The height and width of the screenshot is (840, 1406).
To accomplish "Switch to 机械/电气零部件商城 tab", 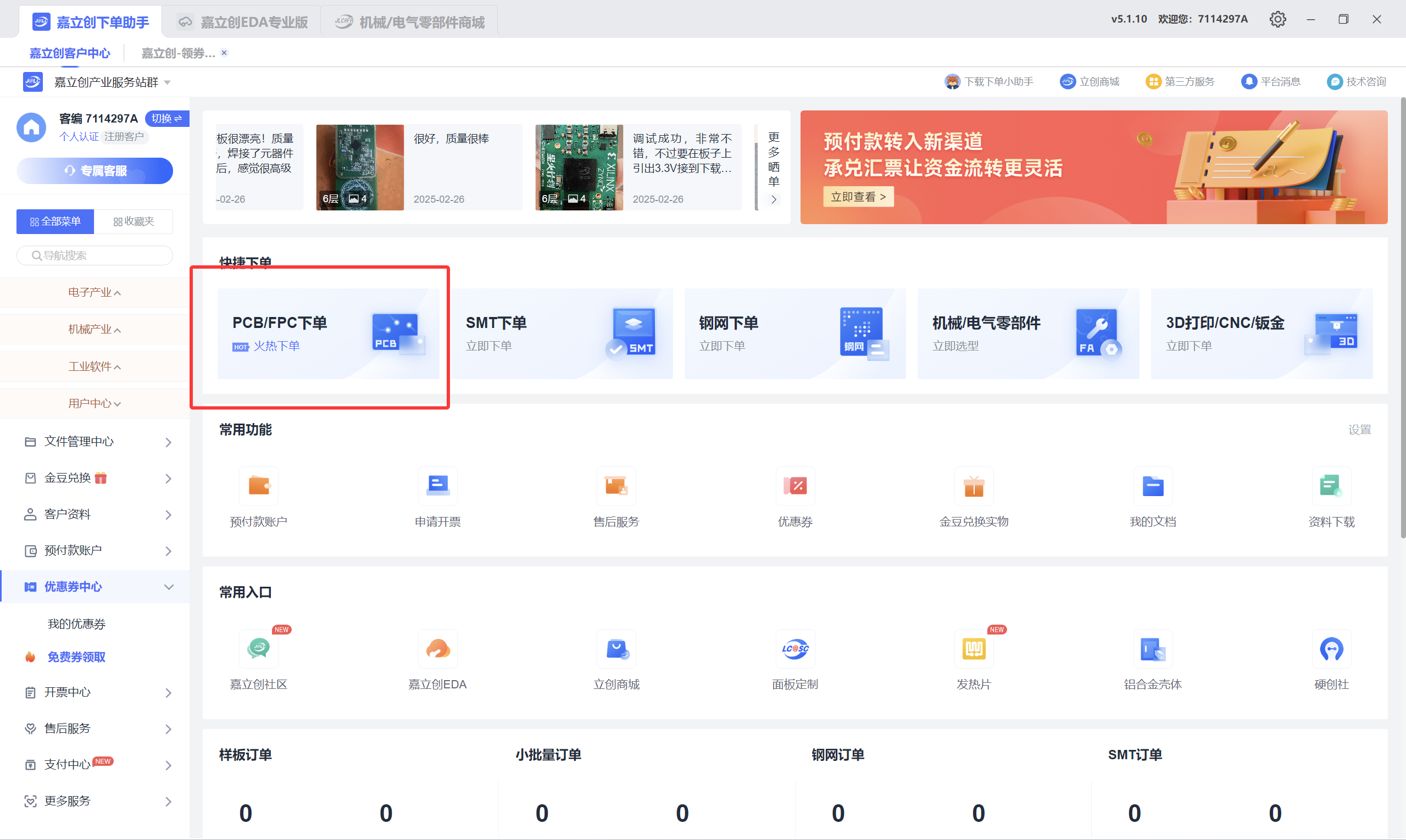I will point(410,22).
